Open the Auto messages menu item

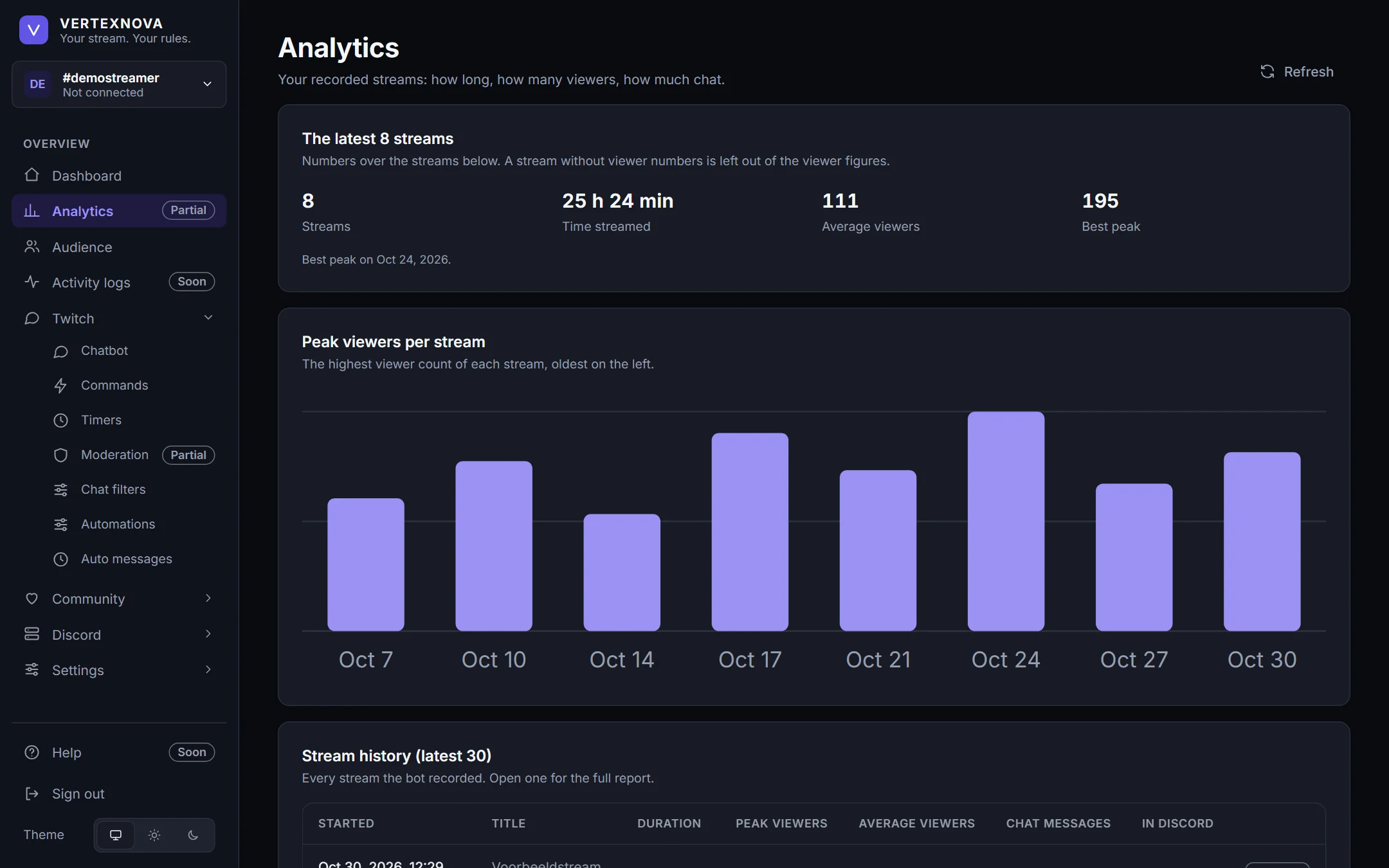(133, 559)
